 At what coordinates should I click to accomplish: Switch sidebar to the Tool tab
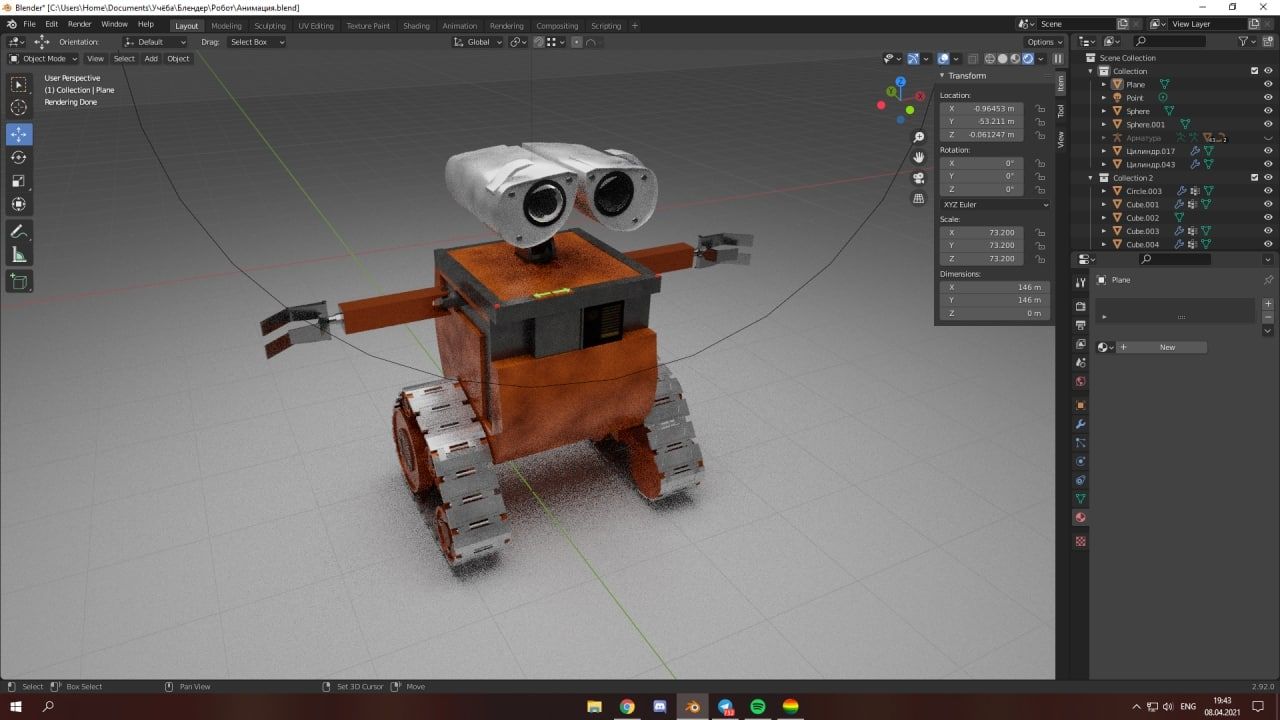1061,111
